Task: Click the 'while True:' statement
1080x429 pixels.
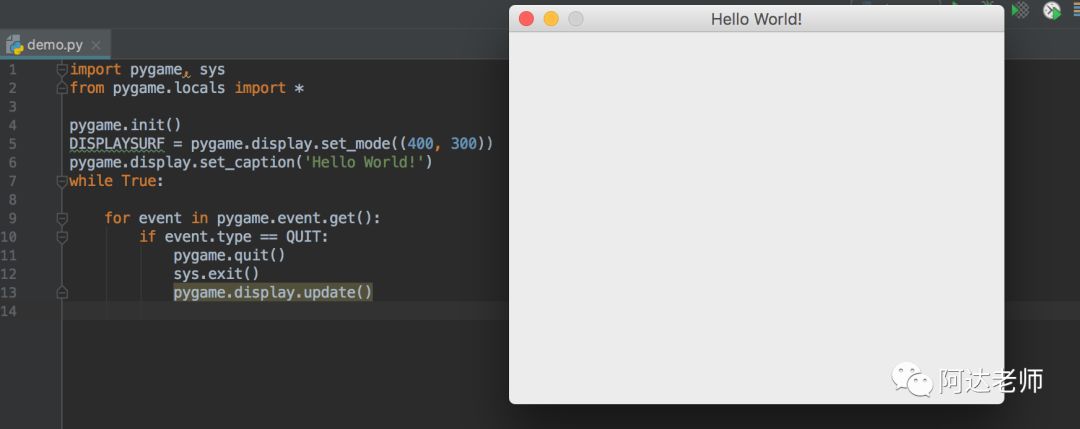Action: point(117,181)
